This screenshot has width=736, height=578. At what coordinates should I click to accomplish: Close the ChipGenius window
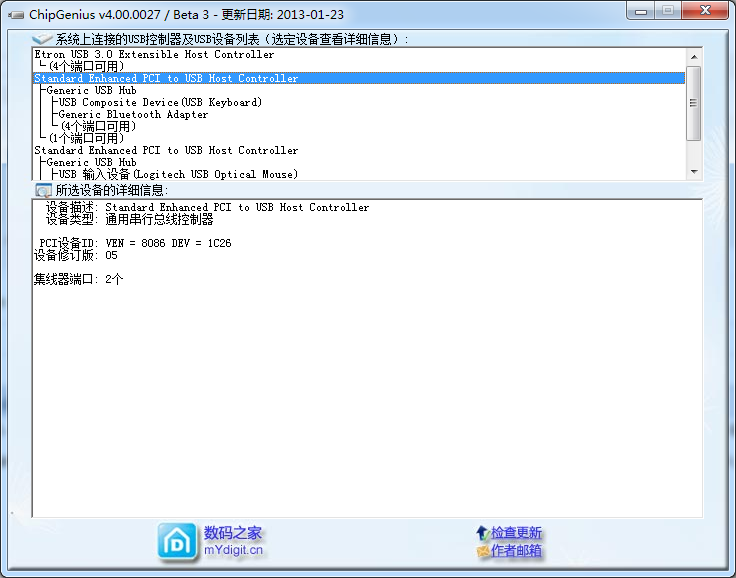click(x=705, y=11)
